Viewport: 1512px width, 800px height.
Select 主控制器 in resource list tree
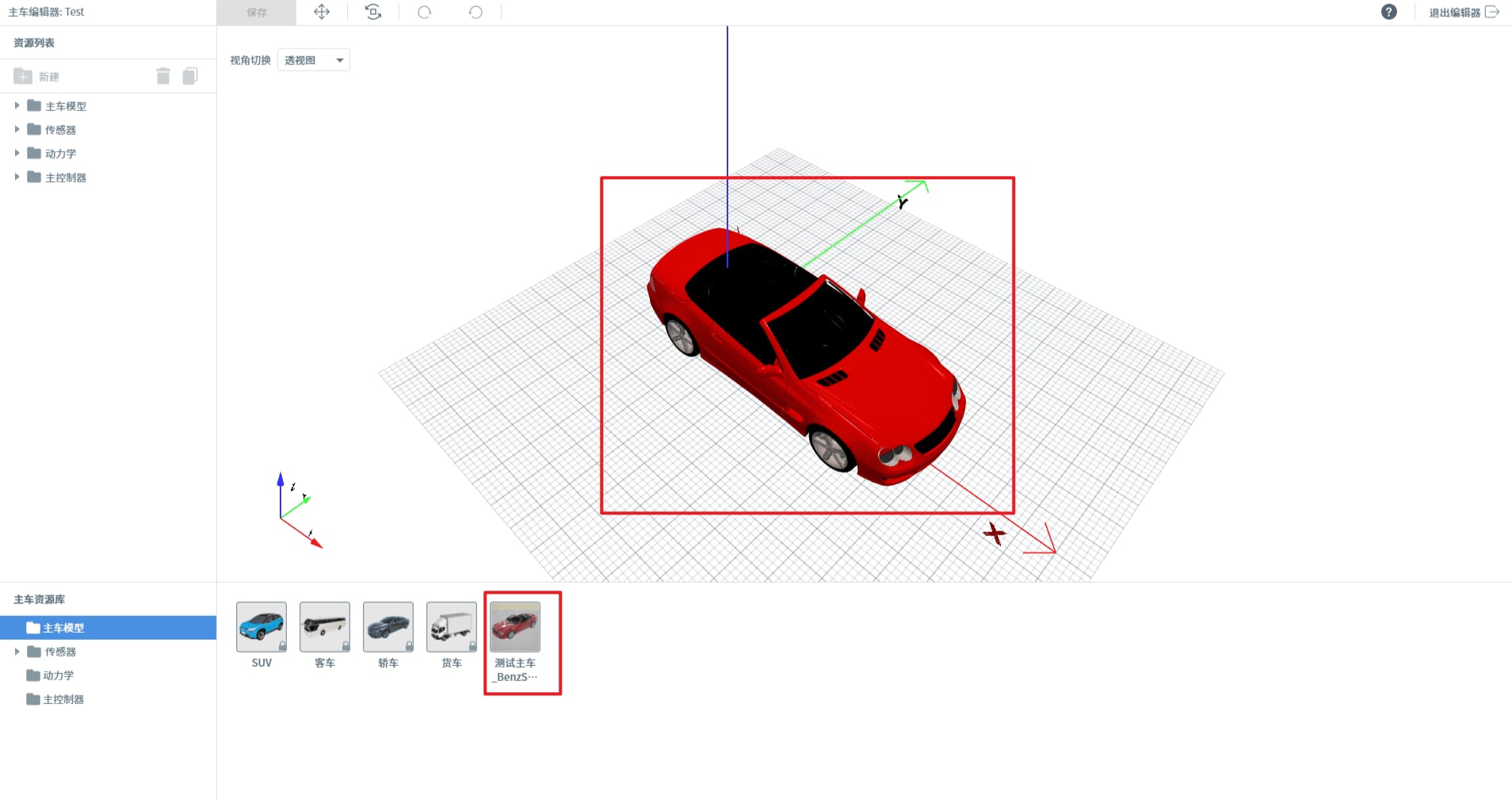point(66,178)
